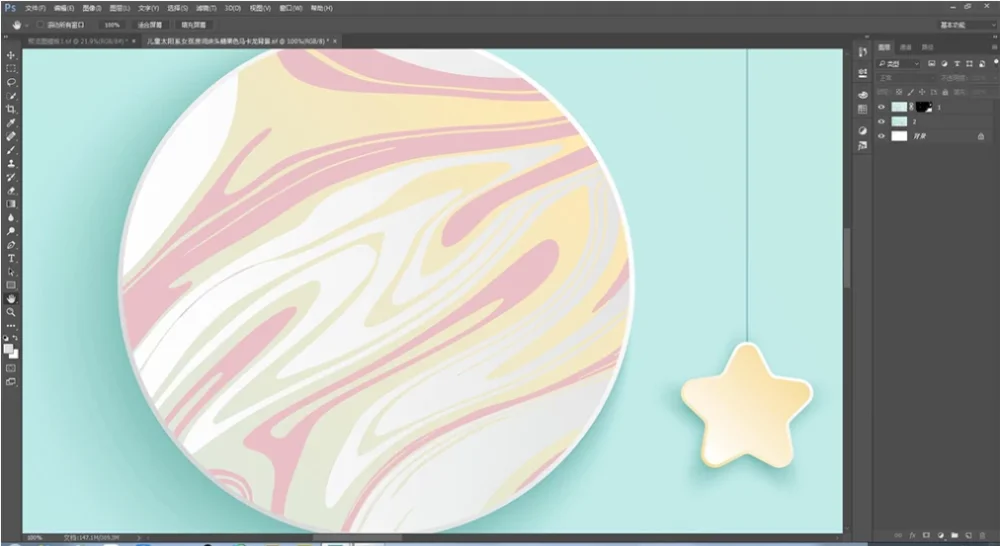Select the Brush tool
The image size is (1000, 546).
pos(11,150)
